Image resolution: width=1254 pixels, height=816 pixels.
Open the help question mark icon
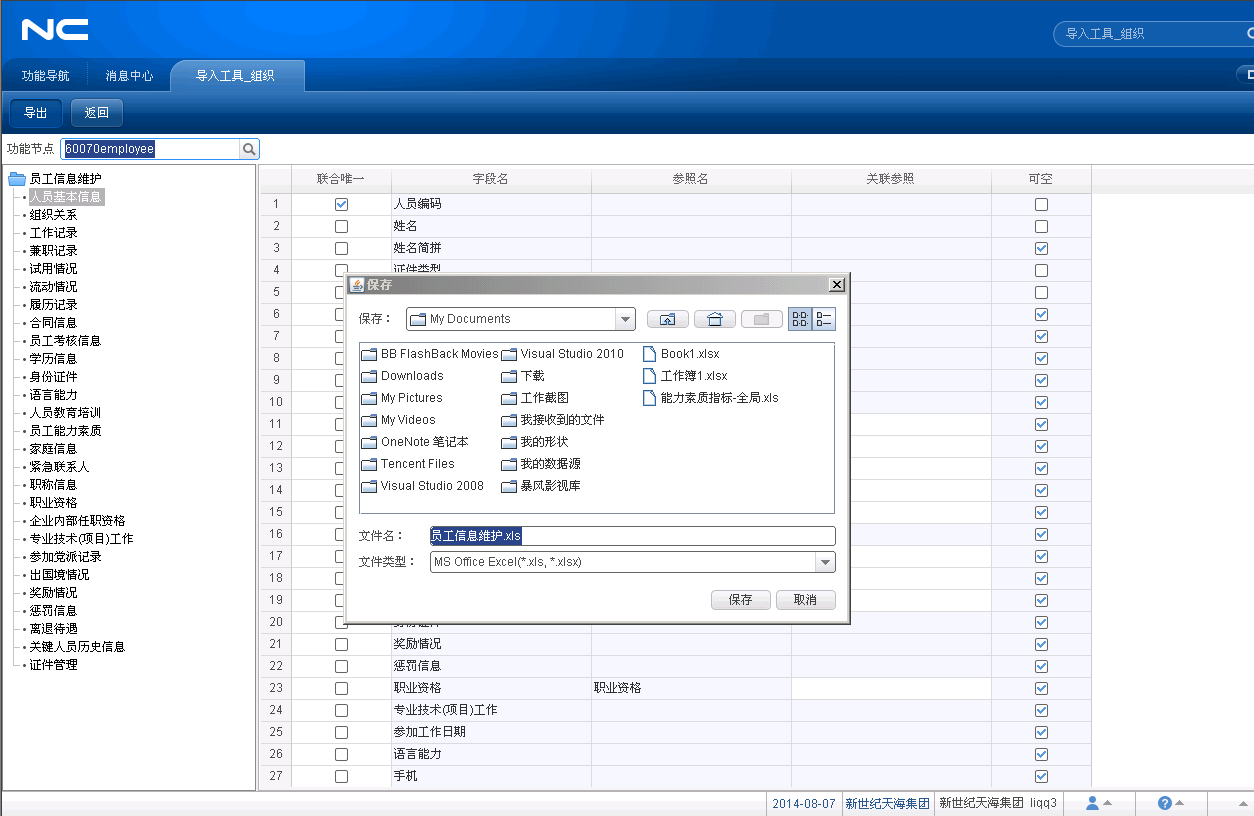1164,803
